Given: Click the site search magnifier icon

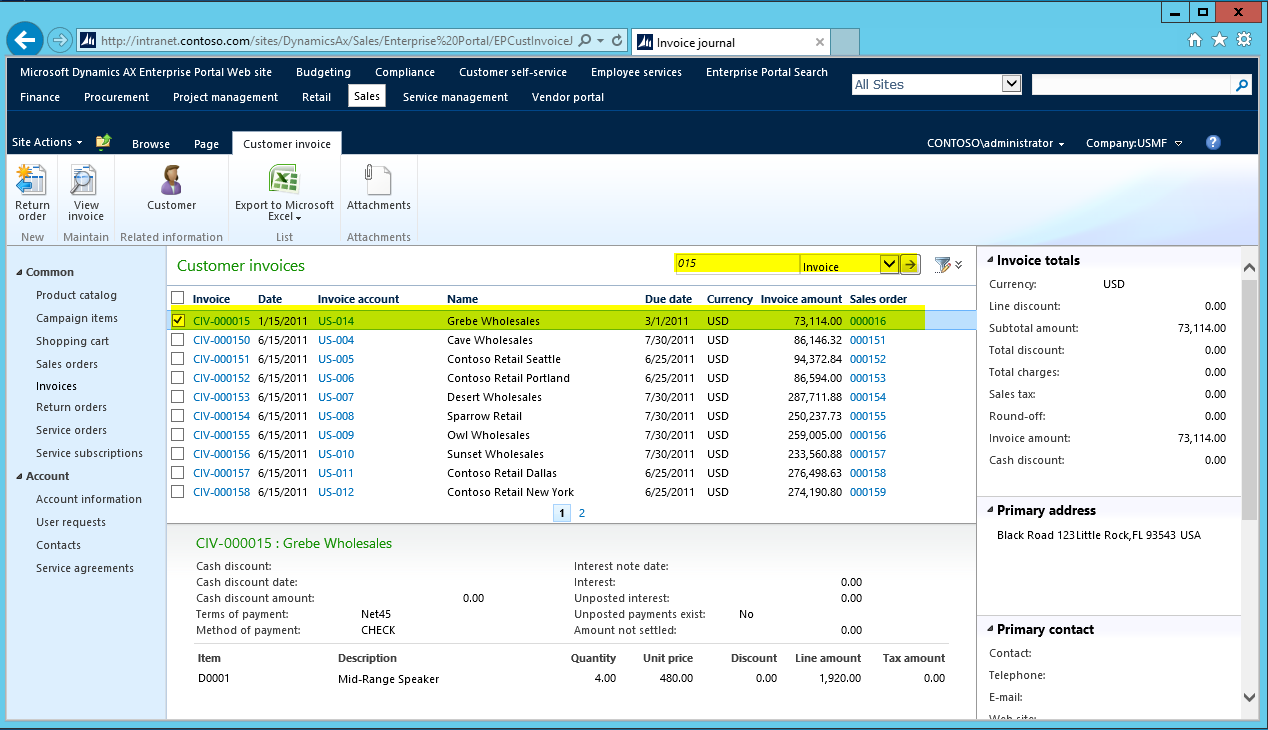Looking at the screenshot, I should click(x=1242, y=85).
